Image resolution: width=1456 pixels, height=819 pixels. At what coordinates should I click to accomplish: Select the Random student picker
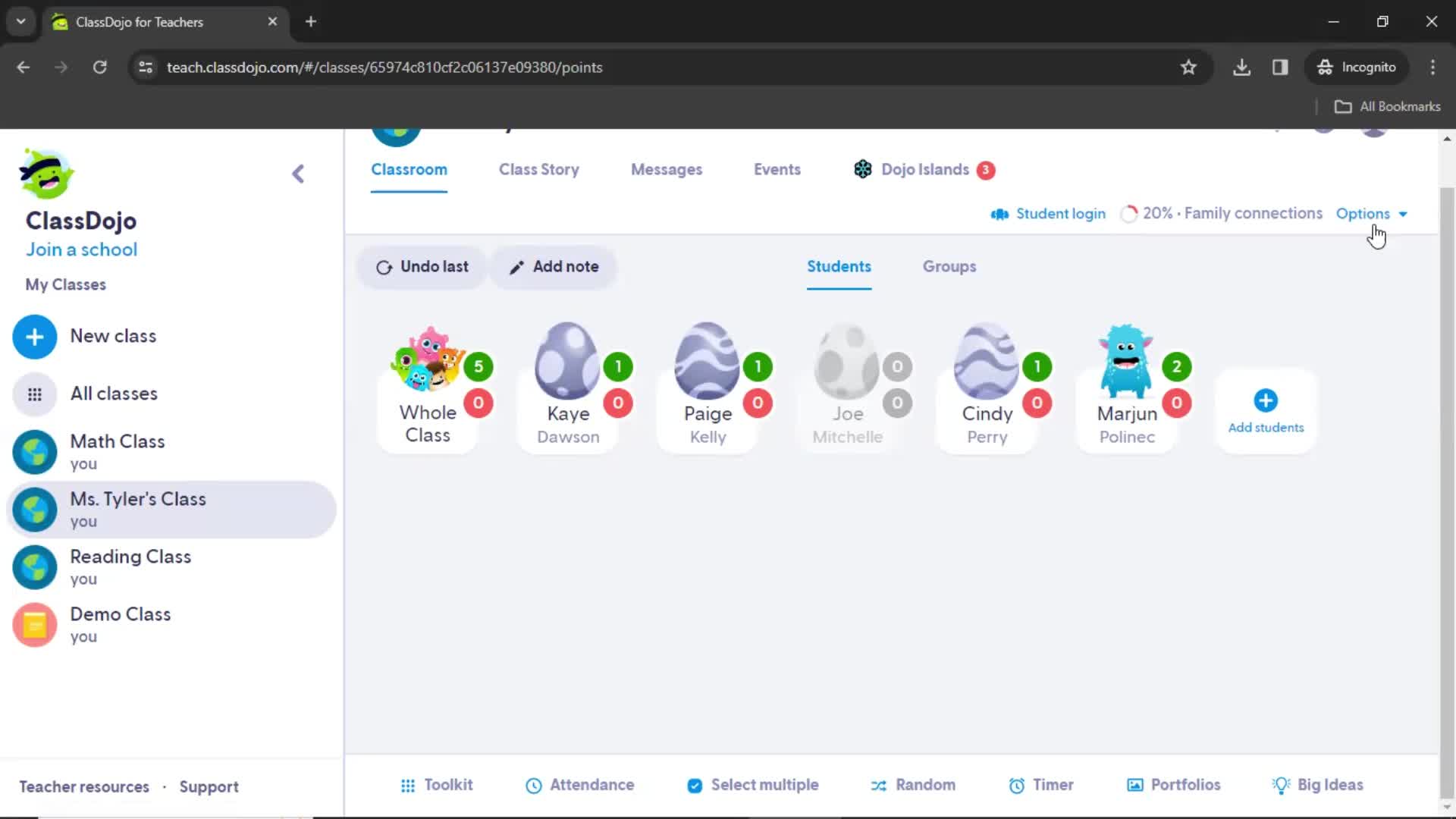tap(912, 784)
